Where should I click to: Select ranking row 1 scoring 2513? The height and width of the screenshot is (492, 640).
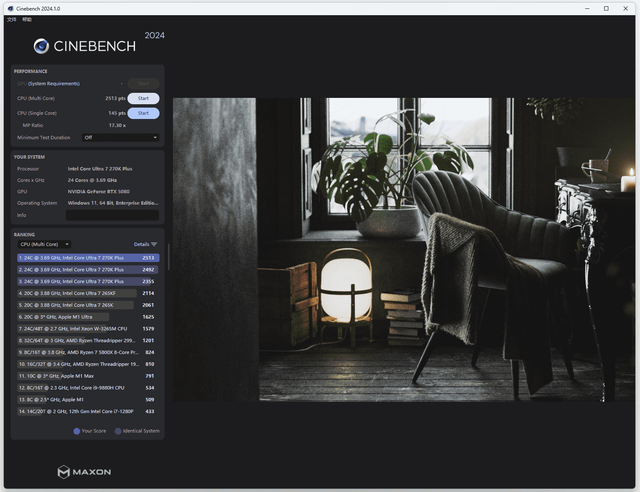(88, 258)
